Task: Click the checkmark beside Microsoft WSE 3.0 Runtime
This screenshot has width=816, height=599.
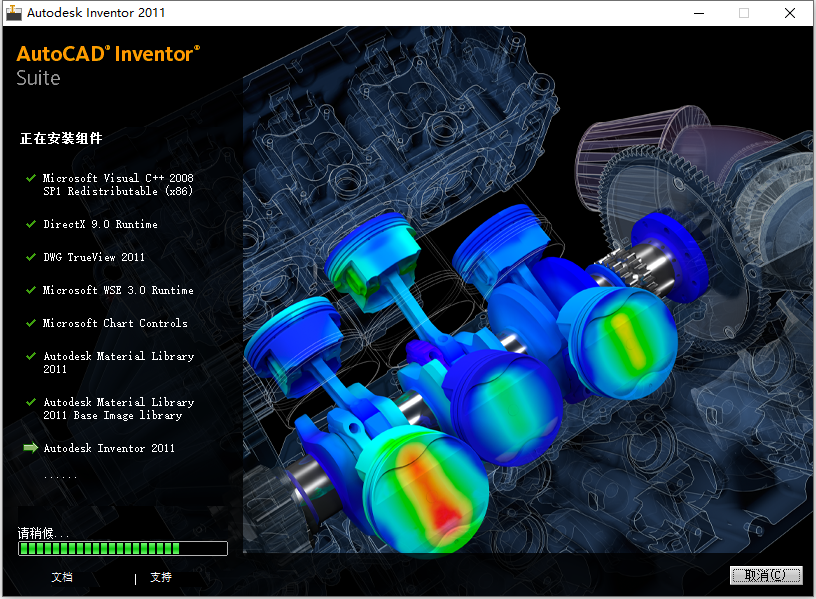Action: pyautogui.click(x=31, y=290)
